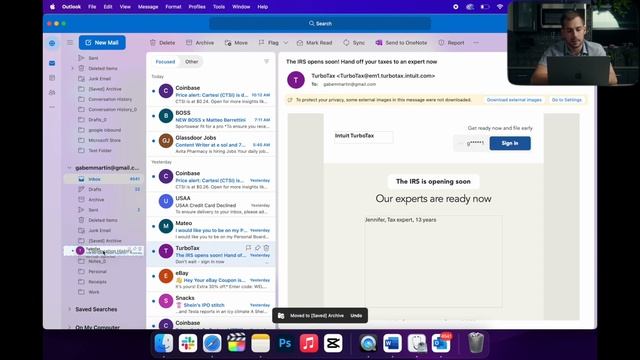
Task: Click the Report toolbar button
Action: (451, 42)
